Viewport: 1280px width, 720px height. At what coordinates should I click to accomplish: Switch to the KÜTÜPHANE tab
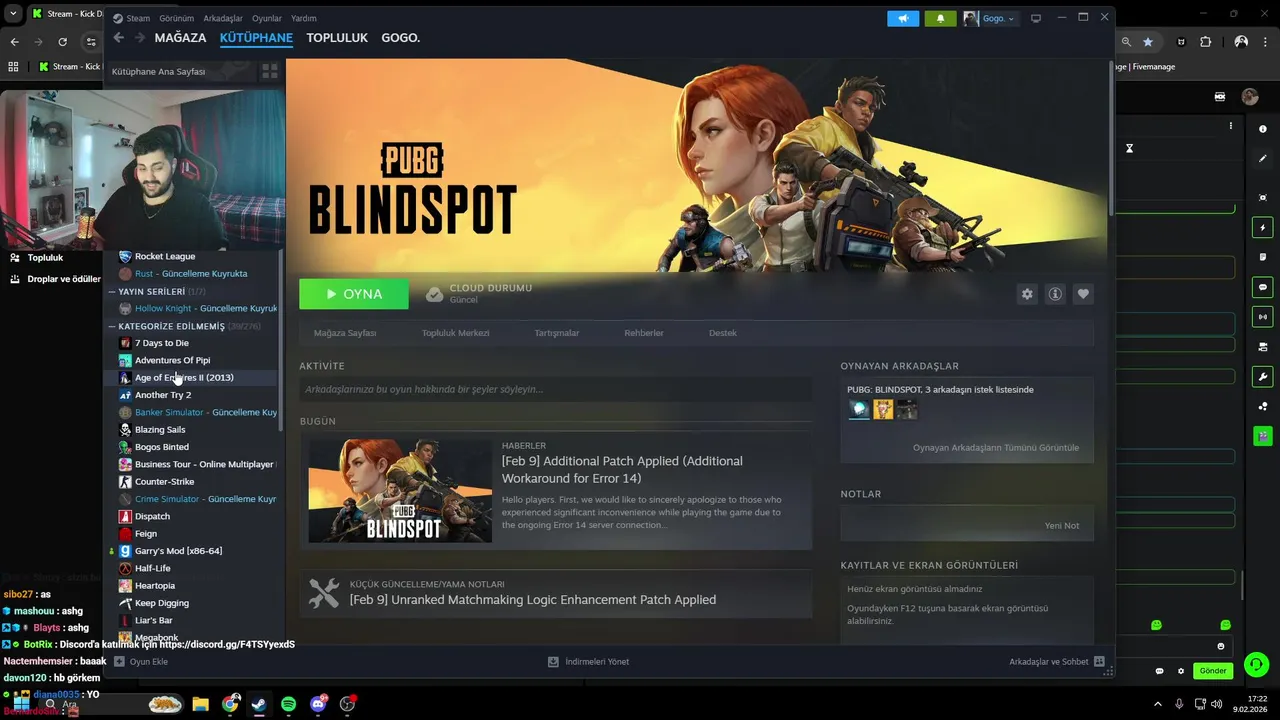(x=256, y=38)
